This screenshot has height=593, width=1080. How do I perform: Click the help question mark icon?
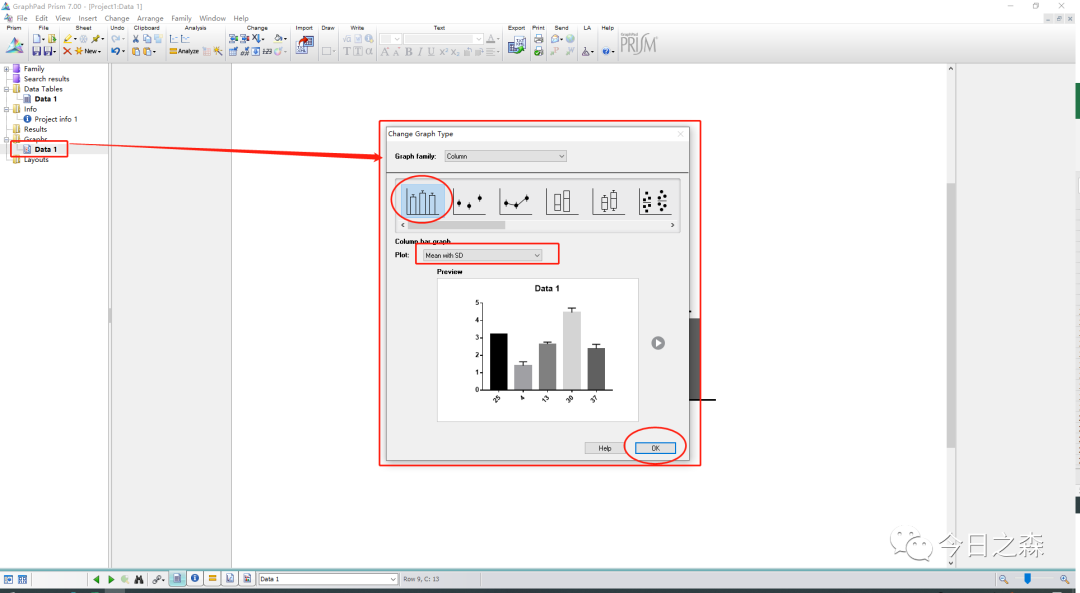coord(605,52)
